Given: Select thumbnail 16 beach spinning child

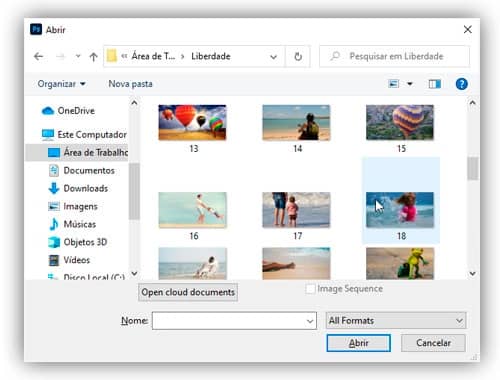Looking at the screenshot, I should pos(192,210).
